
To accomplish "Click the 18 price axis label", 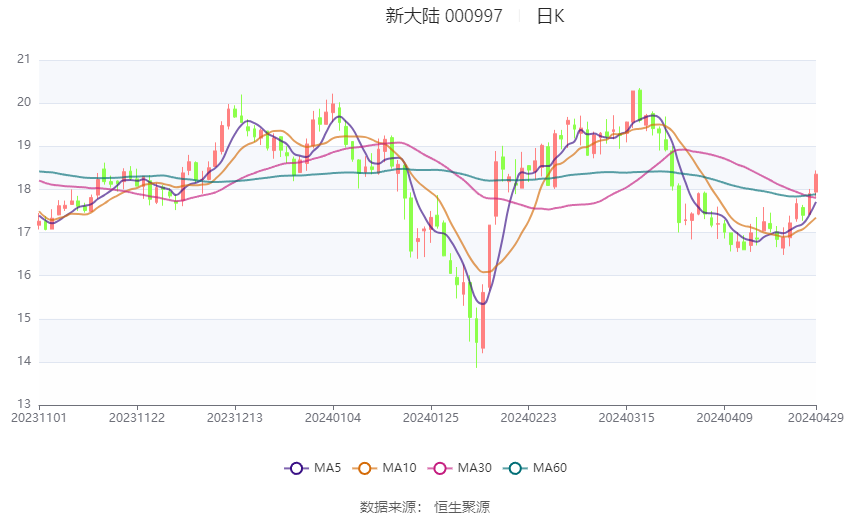I will tap(24, 189).
